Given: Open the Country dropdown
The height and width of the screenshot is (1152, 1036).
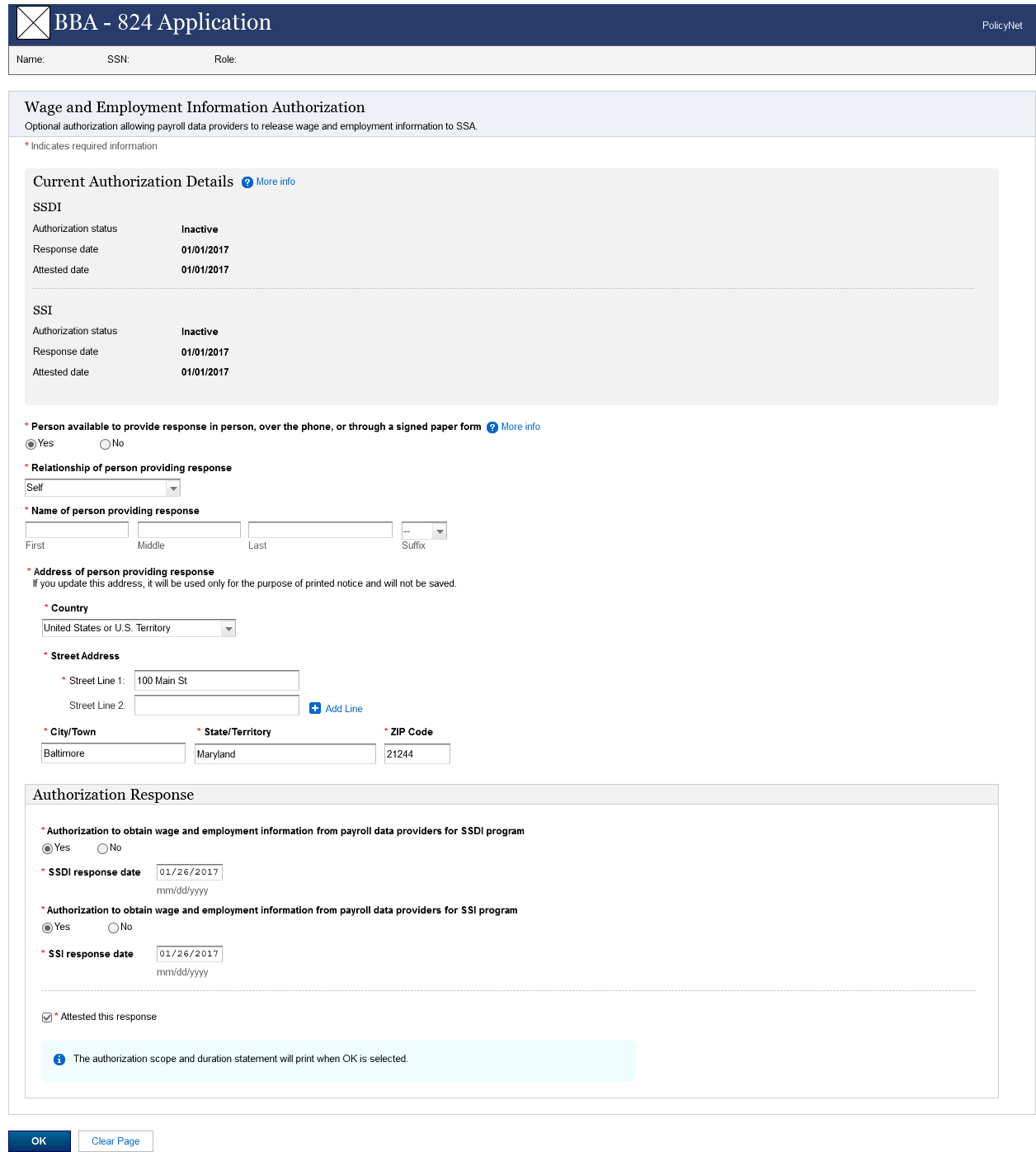Looking at the screenshot, I should (x=139, y=628).
